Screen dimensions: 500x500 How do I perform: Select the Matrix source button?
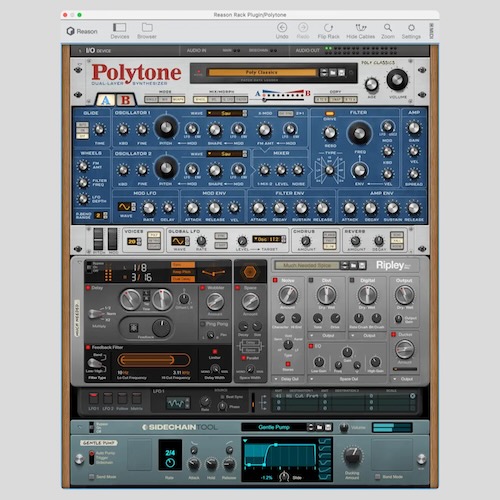[x=137, y=398]
